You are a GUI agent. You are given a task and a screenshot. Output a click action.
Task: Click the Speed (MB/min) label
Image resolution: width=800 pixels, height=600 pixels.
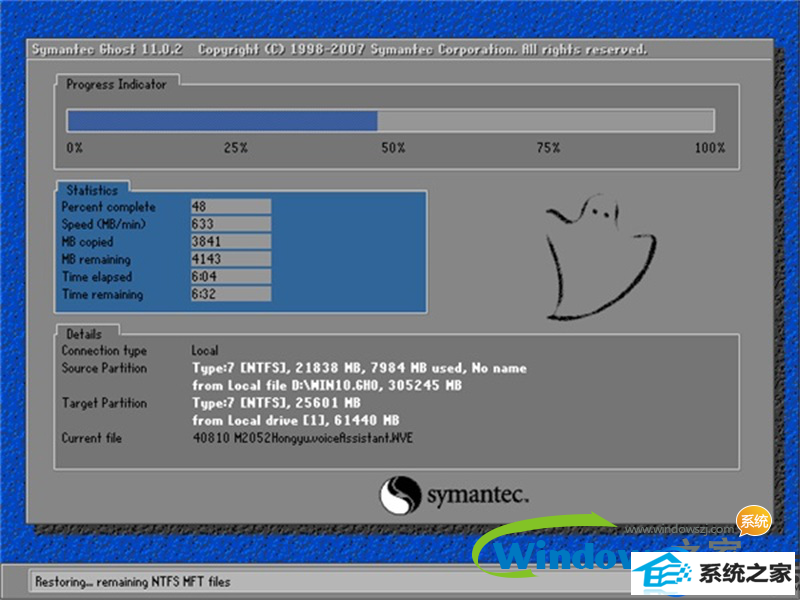point(104,224)
